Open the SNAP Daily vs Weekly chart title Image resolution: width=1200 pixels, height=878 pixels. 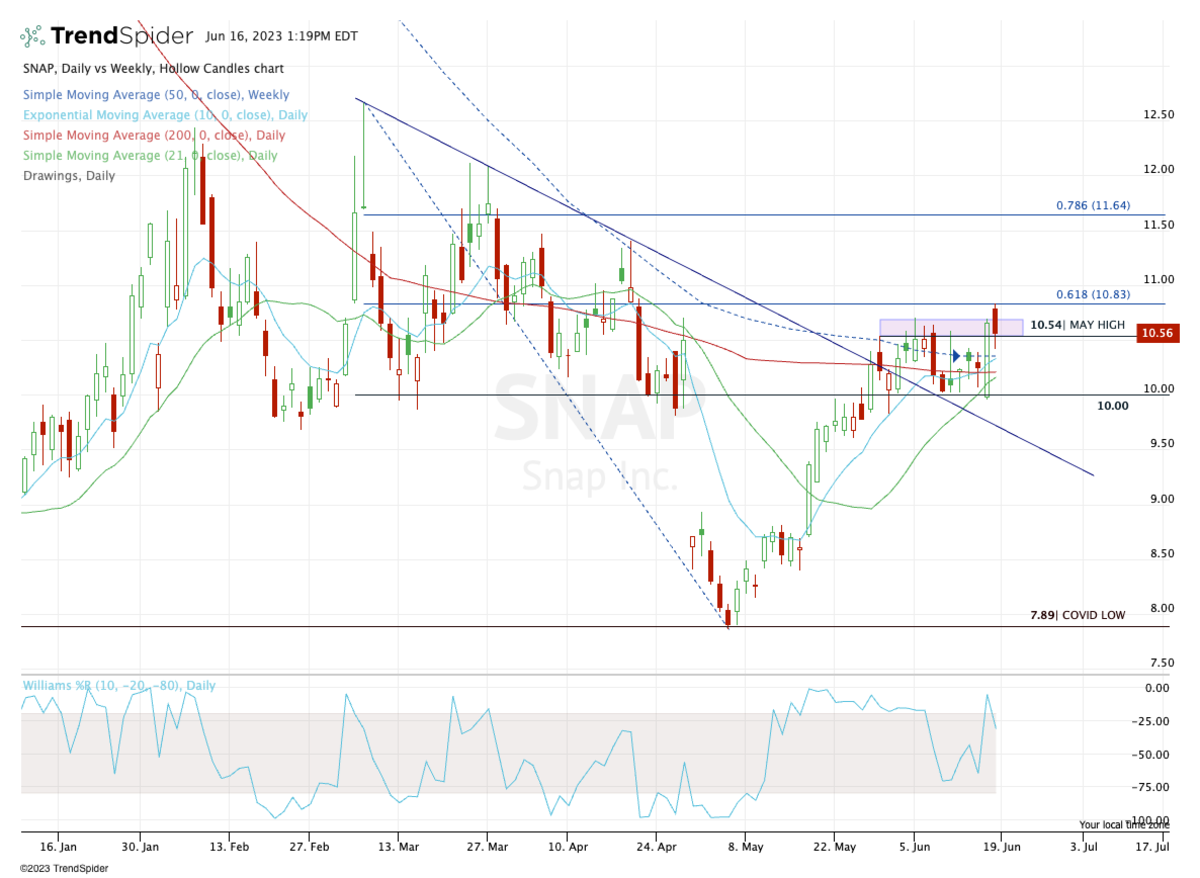152,69
